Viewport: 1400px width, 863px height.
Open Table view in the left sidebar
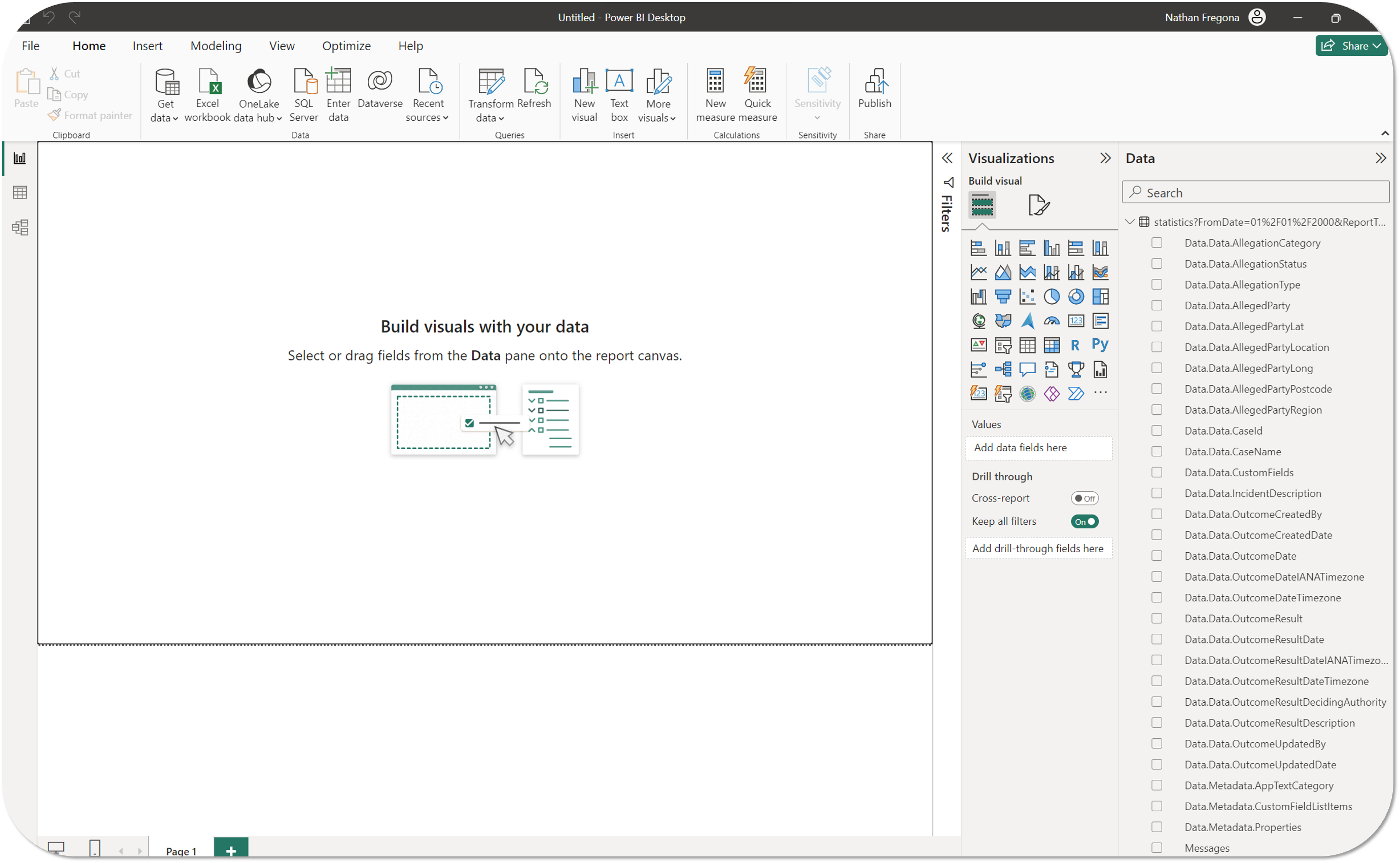tap(20, 192)
